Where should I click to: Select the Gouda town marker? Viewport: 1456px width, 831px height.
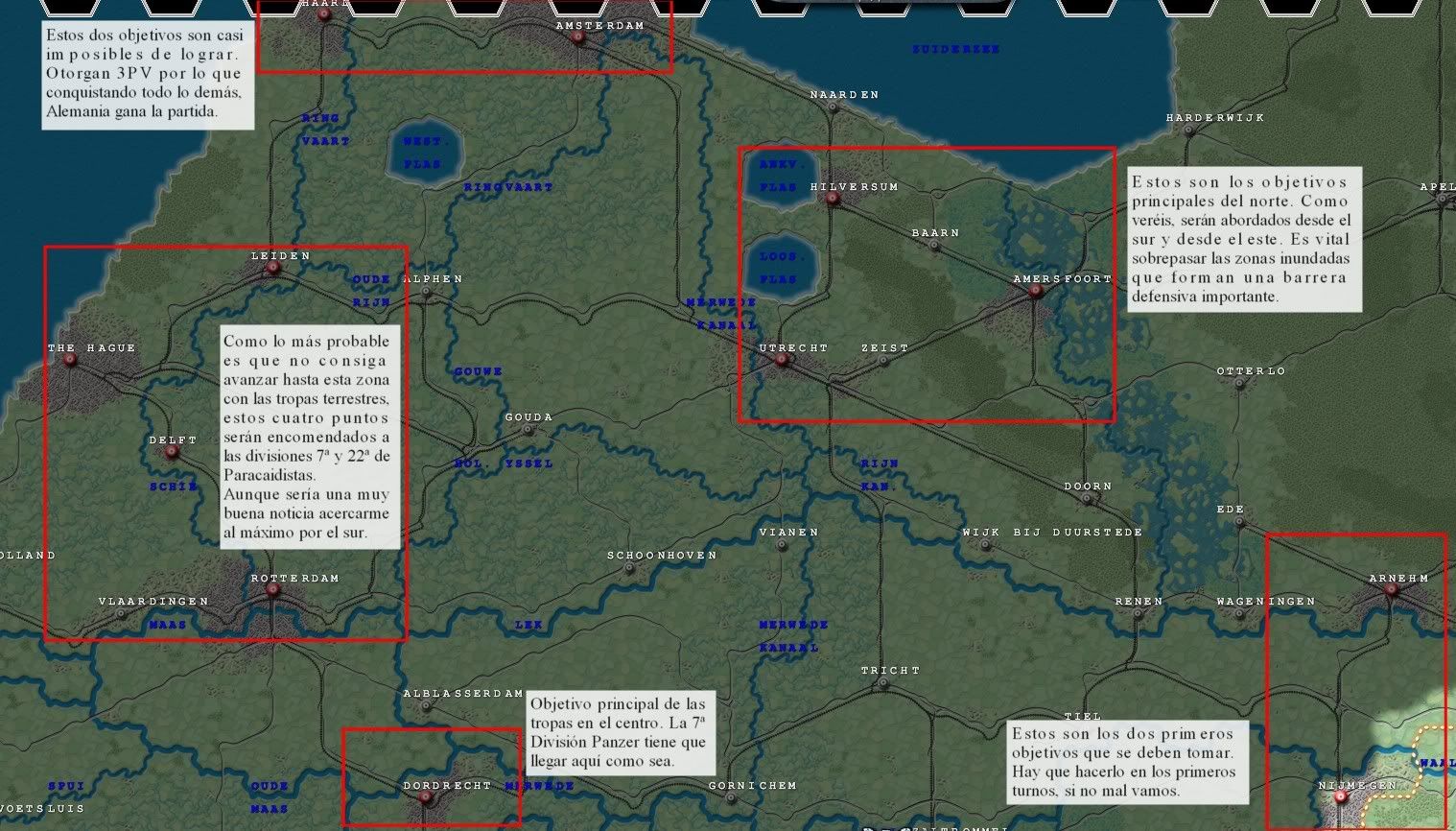tap(527, 429)
